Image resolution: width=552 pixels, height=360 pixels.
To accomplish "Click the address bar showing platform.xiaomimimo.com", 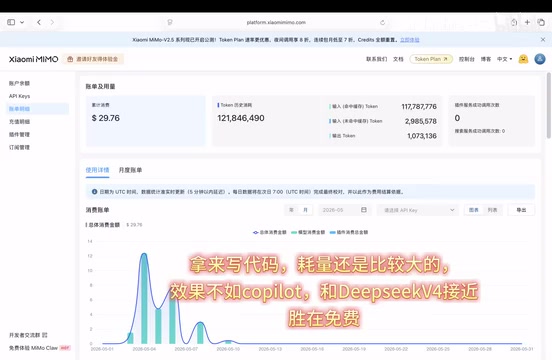I will tap(276, 22).
